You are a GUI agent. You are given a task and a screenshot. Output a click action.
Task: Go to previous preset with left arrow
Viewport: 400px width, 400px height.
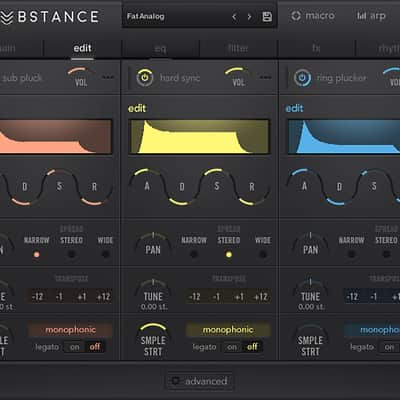coord(234,17)
